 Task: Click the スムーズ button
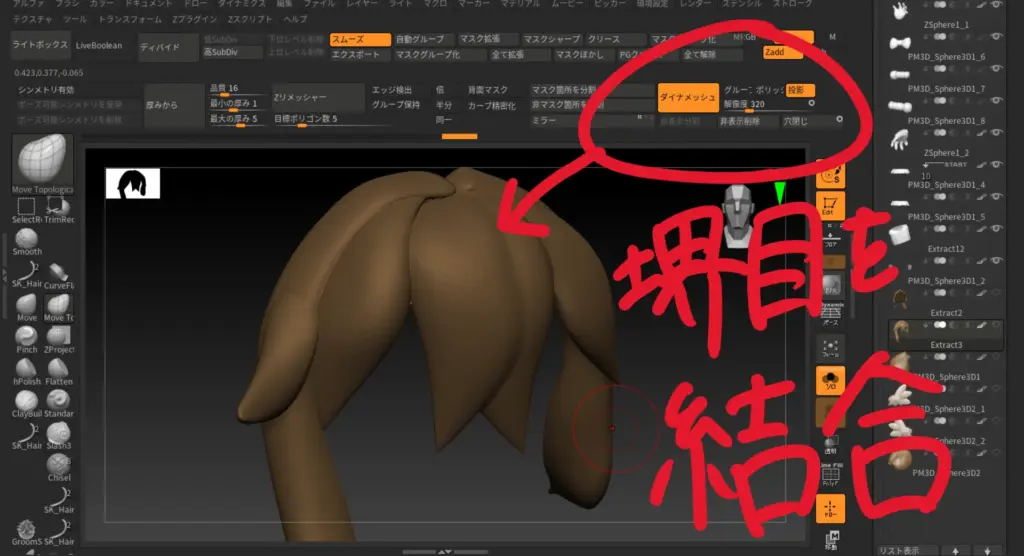pos(360,40)
